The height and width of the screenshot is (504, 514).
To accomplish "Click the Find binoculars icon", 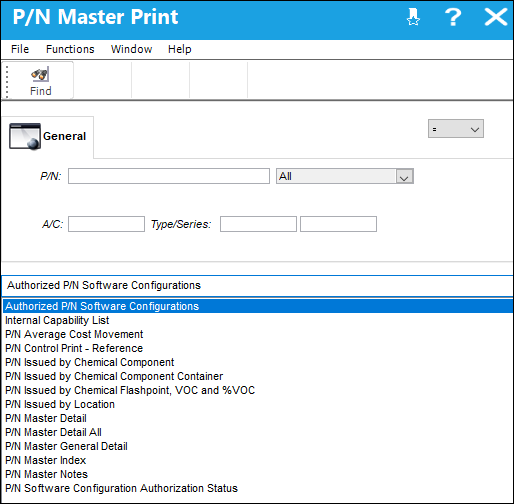I will [40, 74].
